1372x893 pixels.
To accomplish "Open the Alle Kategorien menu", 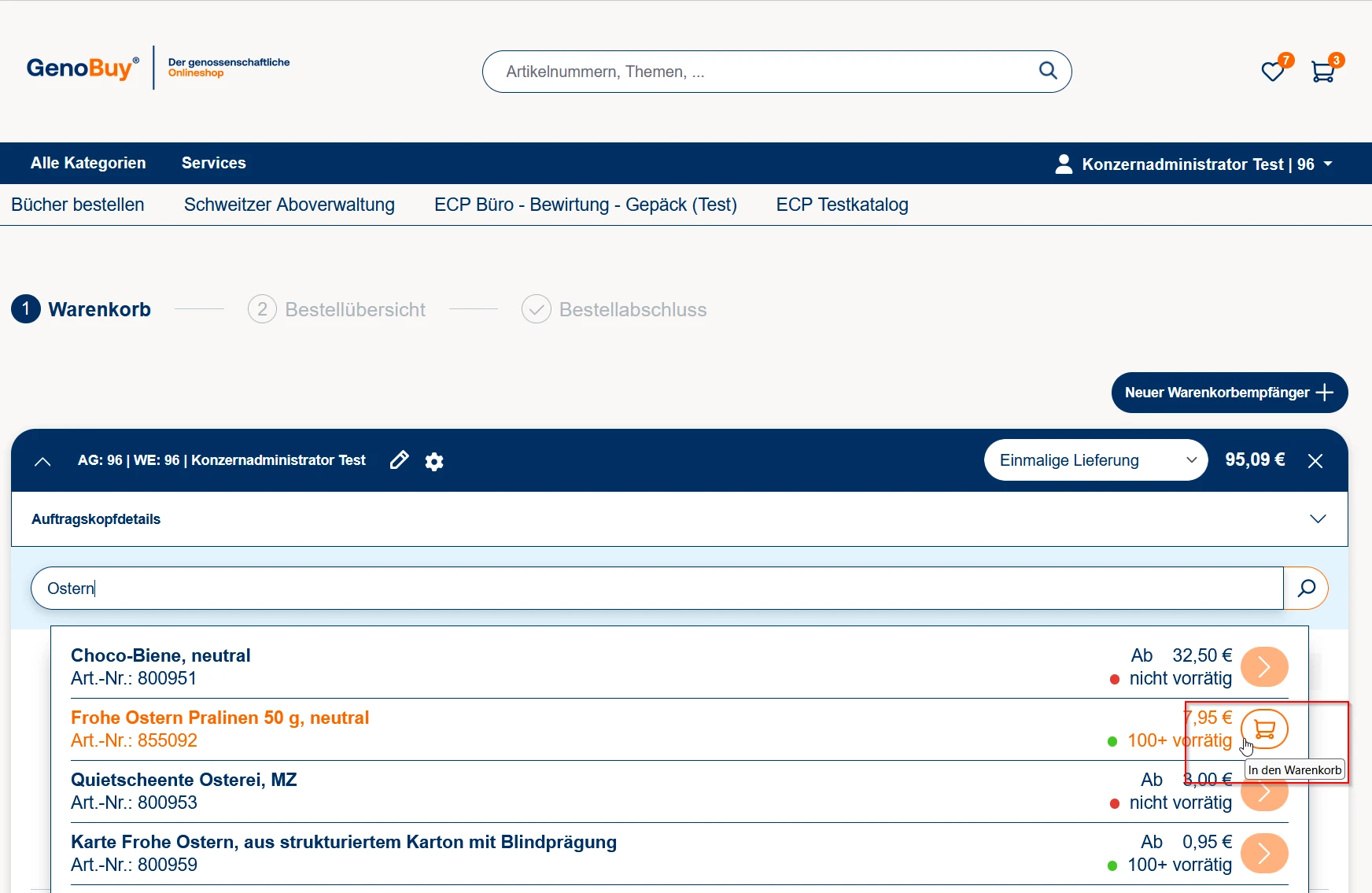I will click(88, 163).
